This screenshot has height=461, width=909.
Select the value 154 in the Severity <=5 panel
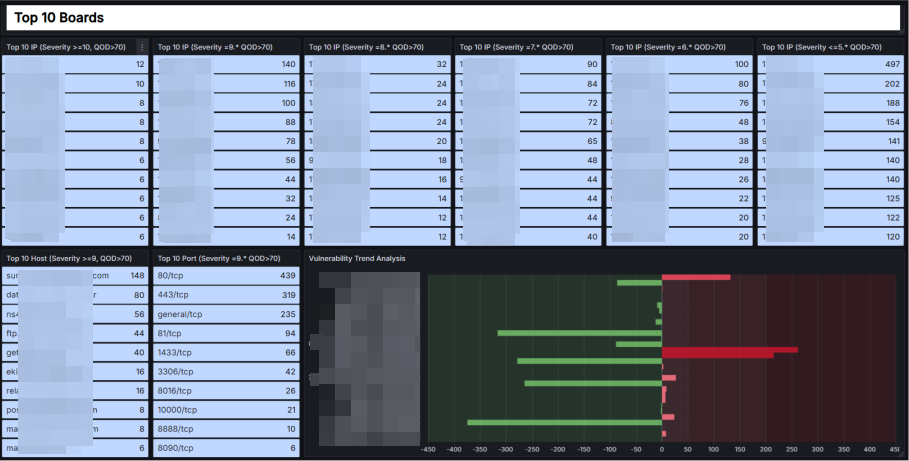point(893,122)
